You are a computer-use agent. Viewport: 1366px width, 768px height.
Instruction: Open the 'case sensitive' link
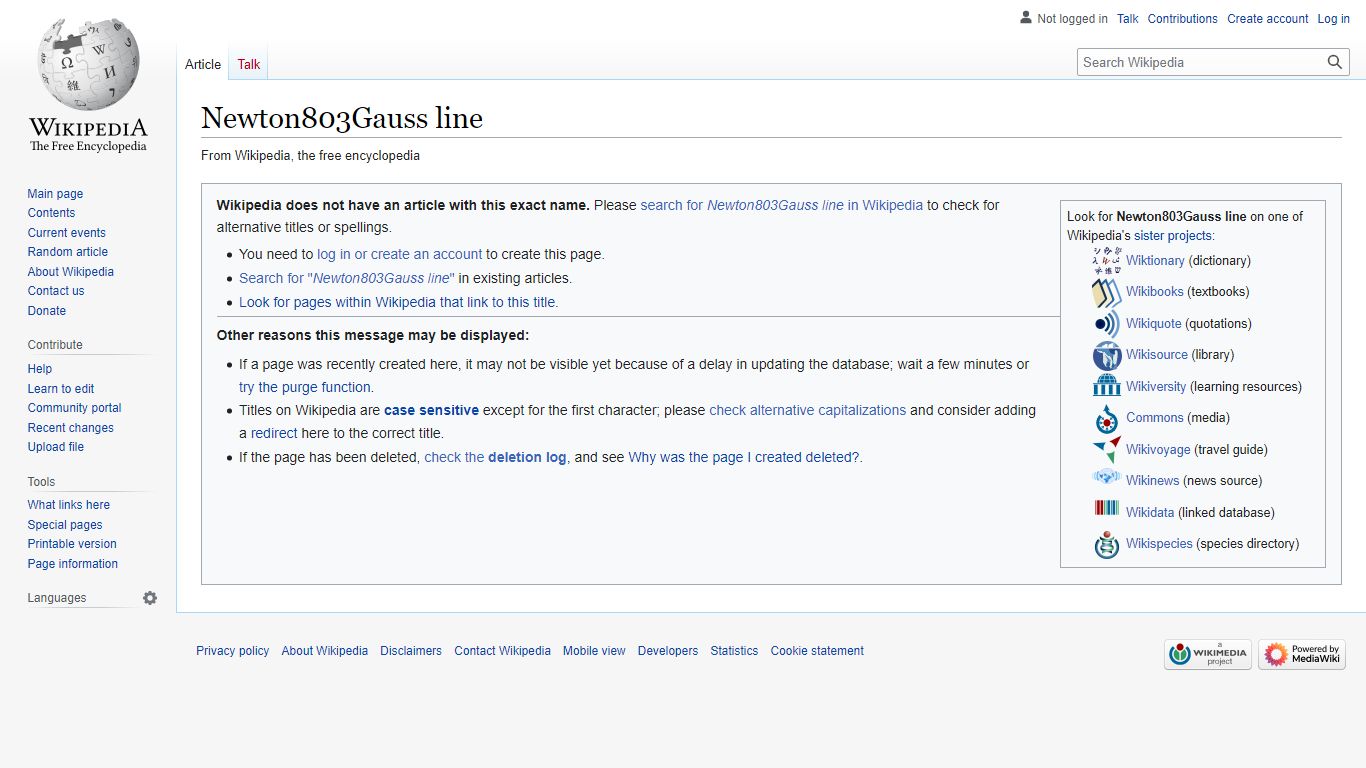click(431, 410)
